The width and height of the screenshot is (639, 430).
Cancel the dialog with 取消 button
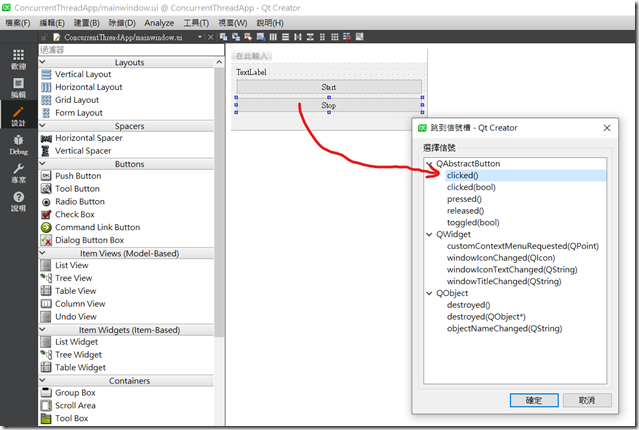(x=587, y=400)
